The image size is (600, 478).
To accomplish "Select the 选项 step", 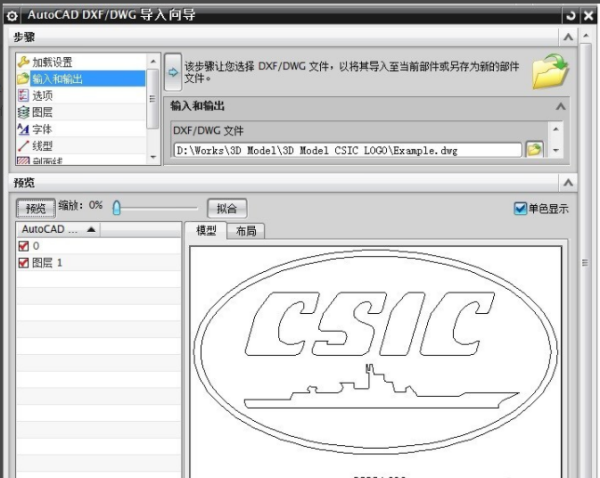I will 81,96.
